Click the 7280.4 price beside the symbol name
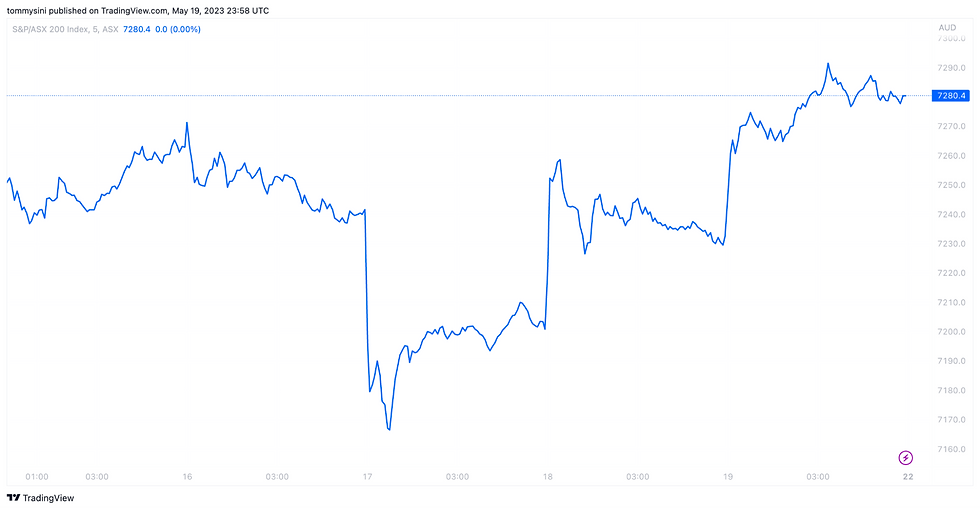Image resolution: width=980 pixels, height=510 pixels. tap(136, 29)
